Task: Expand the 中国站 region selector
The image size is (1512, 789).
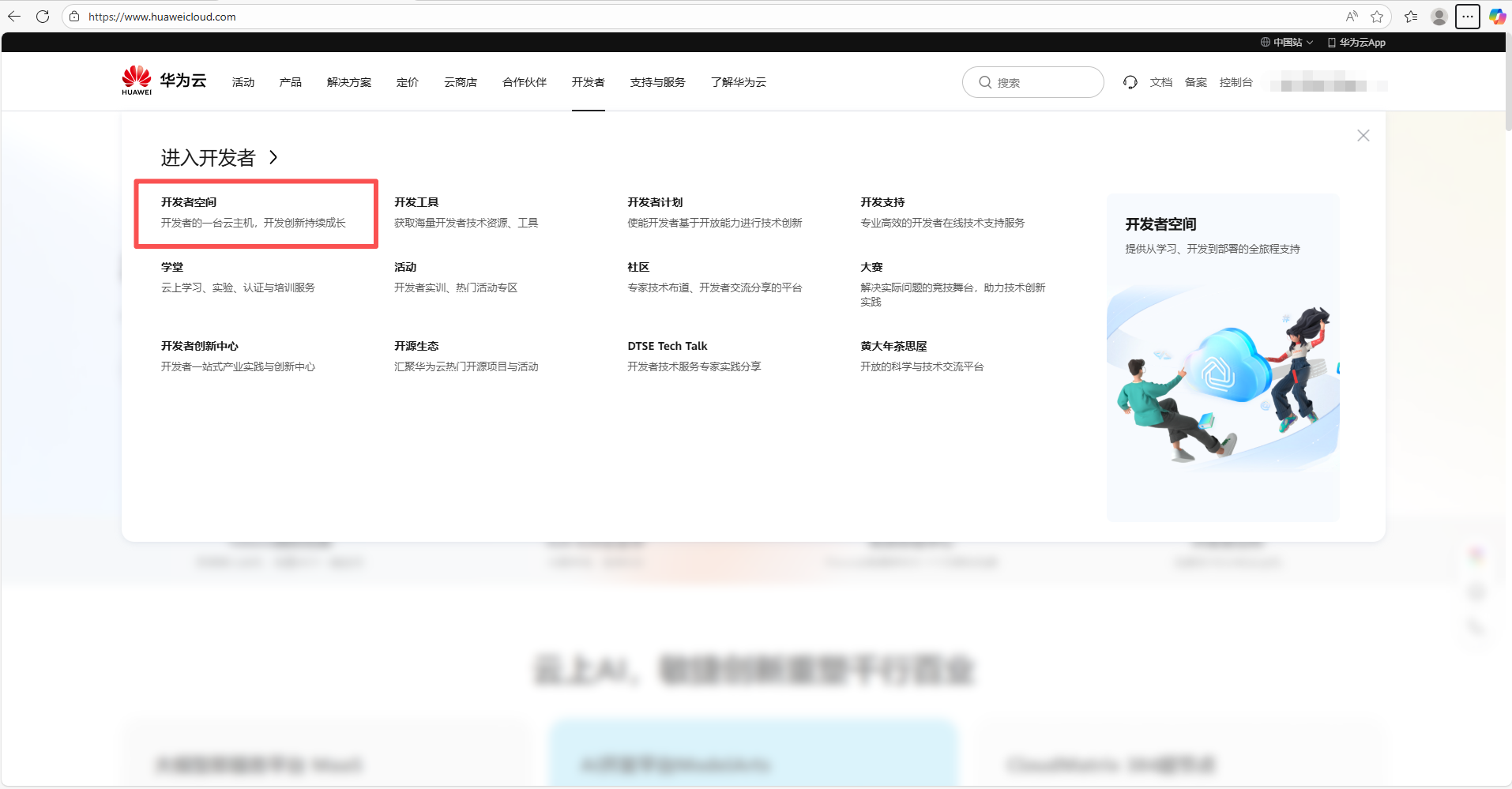Action: click(1287, 43)
